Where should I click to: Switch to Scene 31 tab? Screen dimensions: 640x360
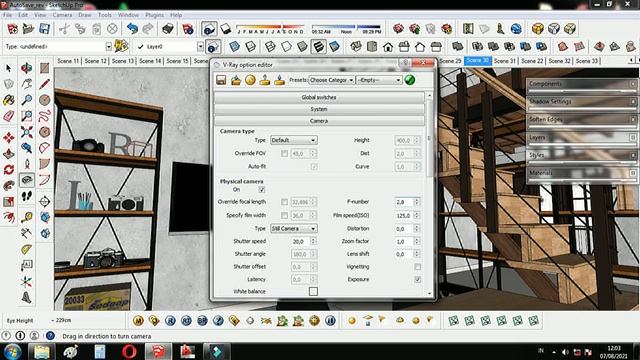click(504, 61)
